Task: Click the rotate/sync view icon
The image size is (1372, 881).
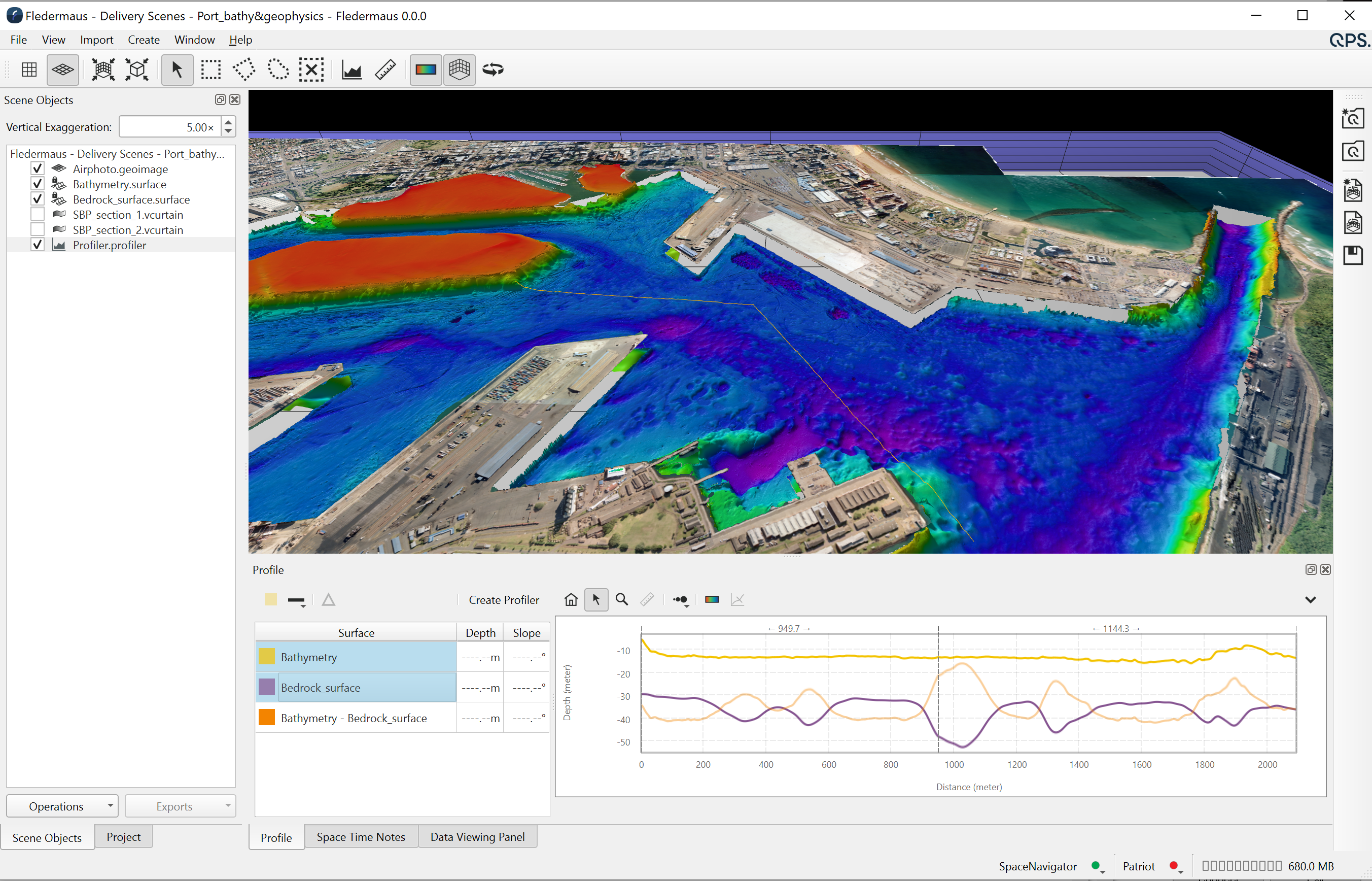Action: [x=493, y=70]
